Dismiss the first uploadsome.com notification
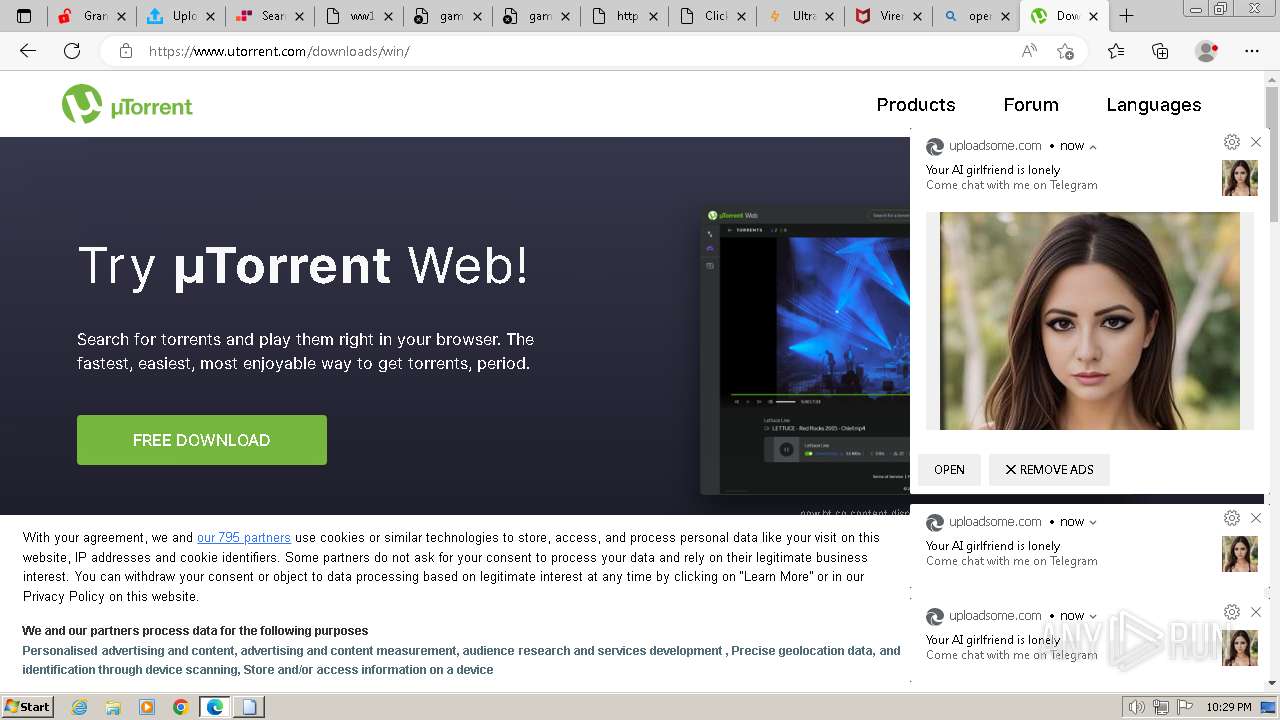1280x720 pixels. tap(1256, 142)
